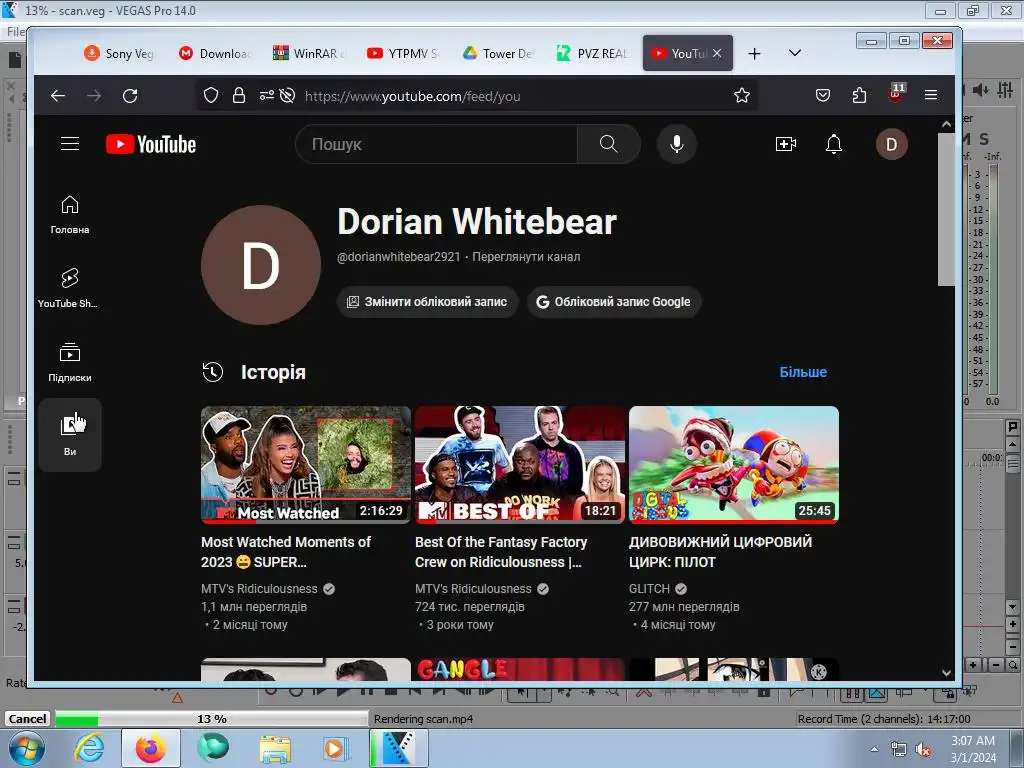
Task: Switch to Download tab
Action: [x=216, y=54]
